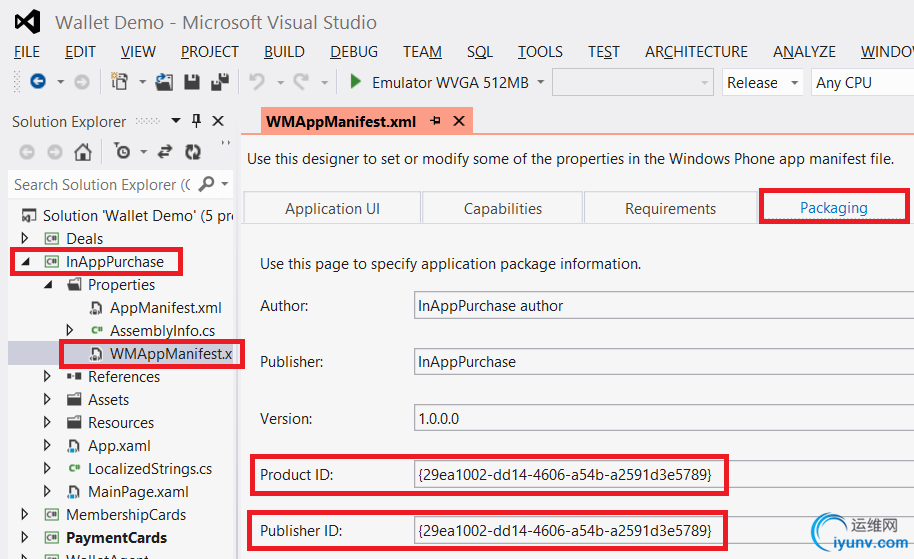Open the Release configuration dropdown
Viewport: 914px width, 559px height.
tap(763, 83)
